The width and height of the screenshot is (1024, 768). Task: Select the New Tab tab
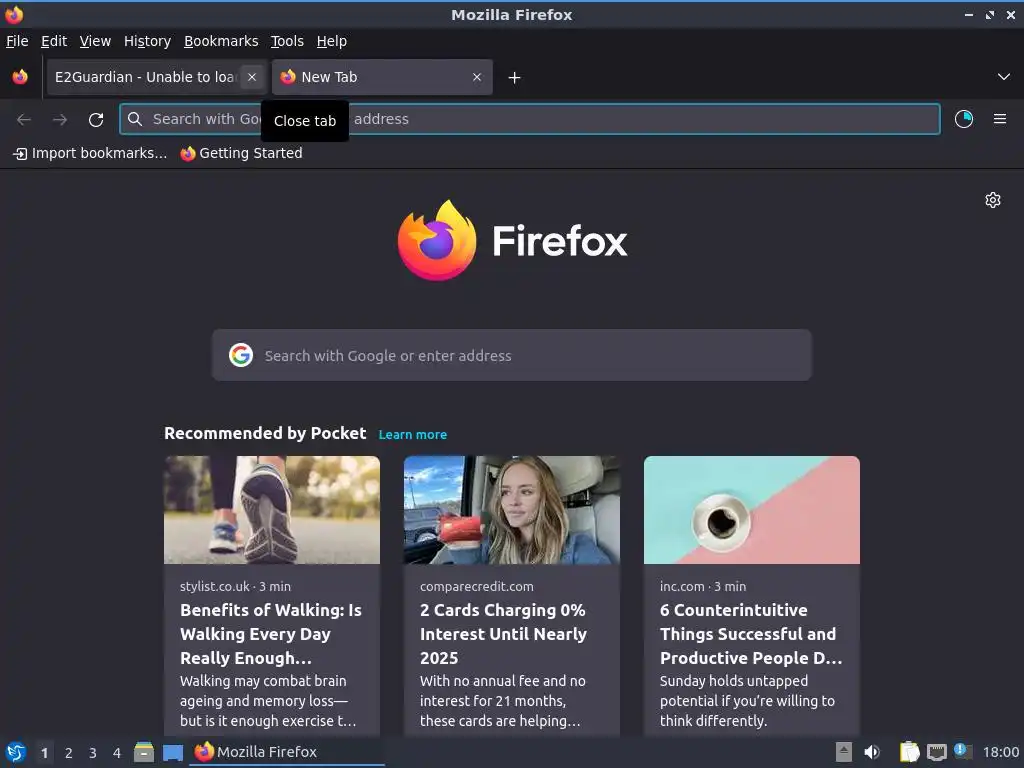pyautogui.click(x=383, y=77)
